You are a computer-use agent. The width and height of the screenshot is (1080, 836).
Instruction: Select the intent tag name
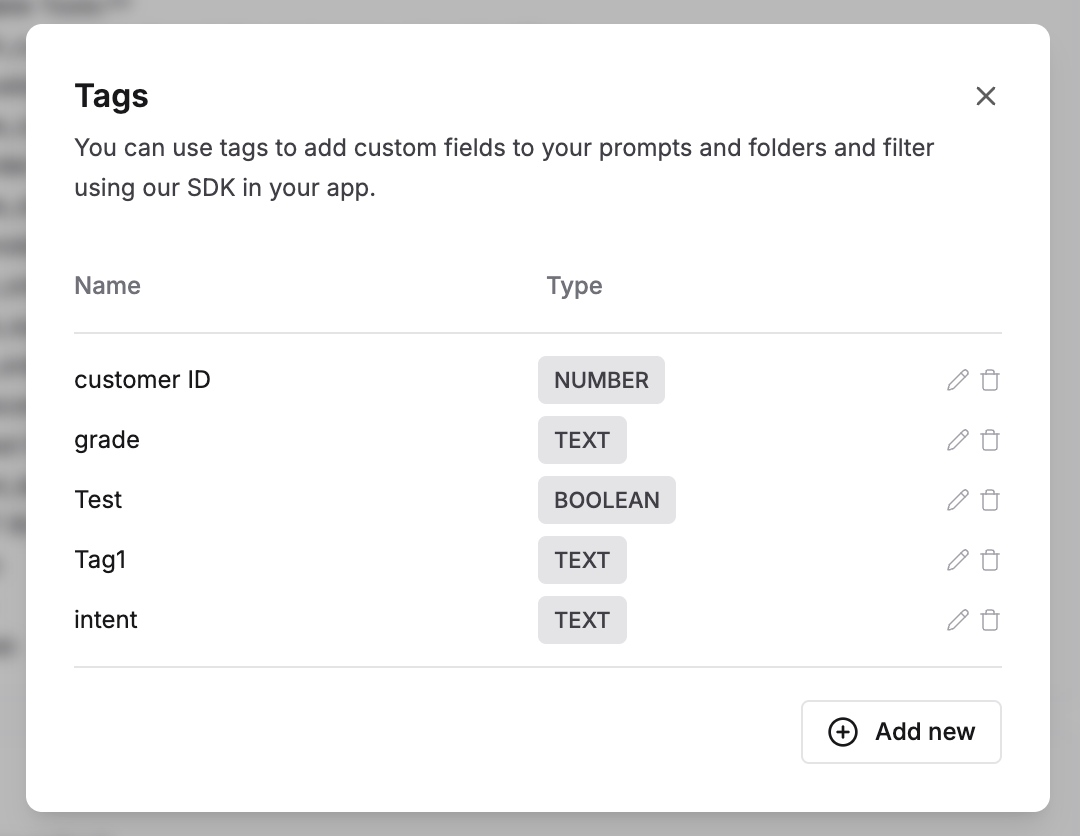[x=106, y=620]
